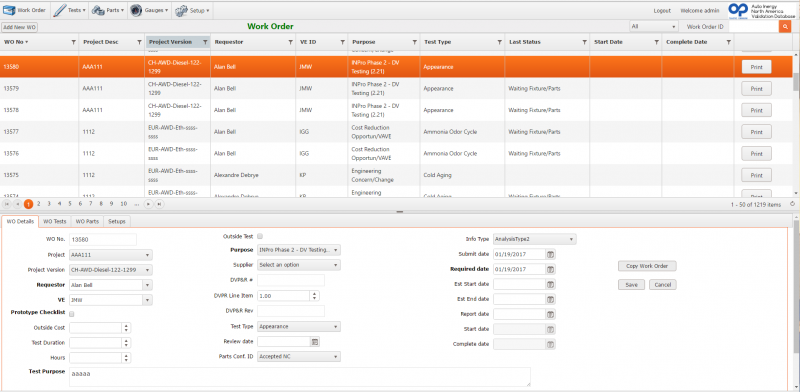Increase the DVPR Line Item stepper value
800x392 pixels.
tap(315, 293)
